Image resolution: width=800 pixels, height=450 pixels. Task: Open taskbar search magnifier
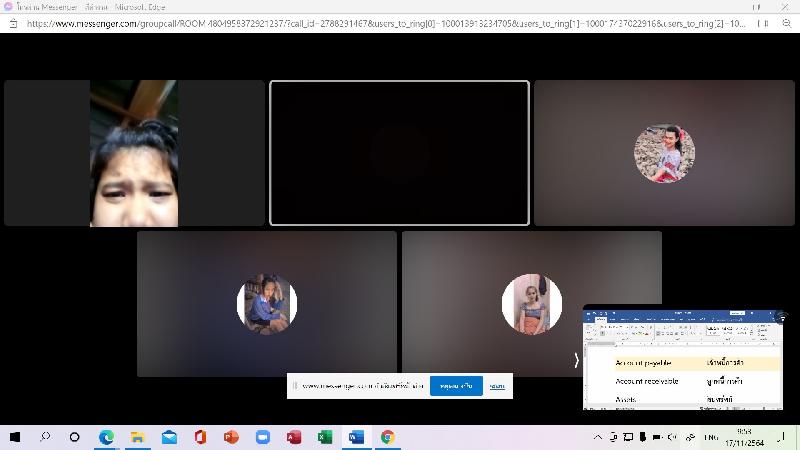(x=45, y=437)
